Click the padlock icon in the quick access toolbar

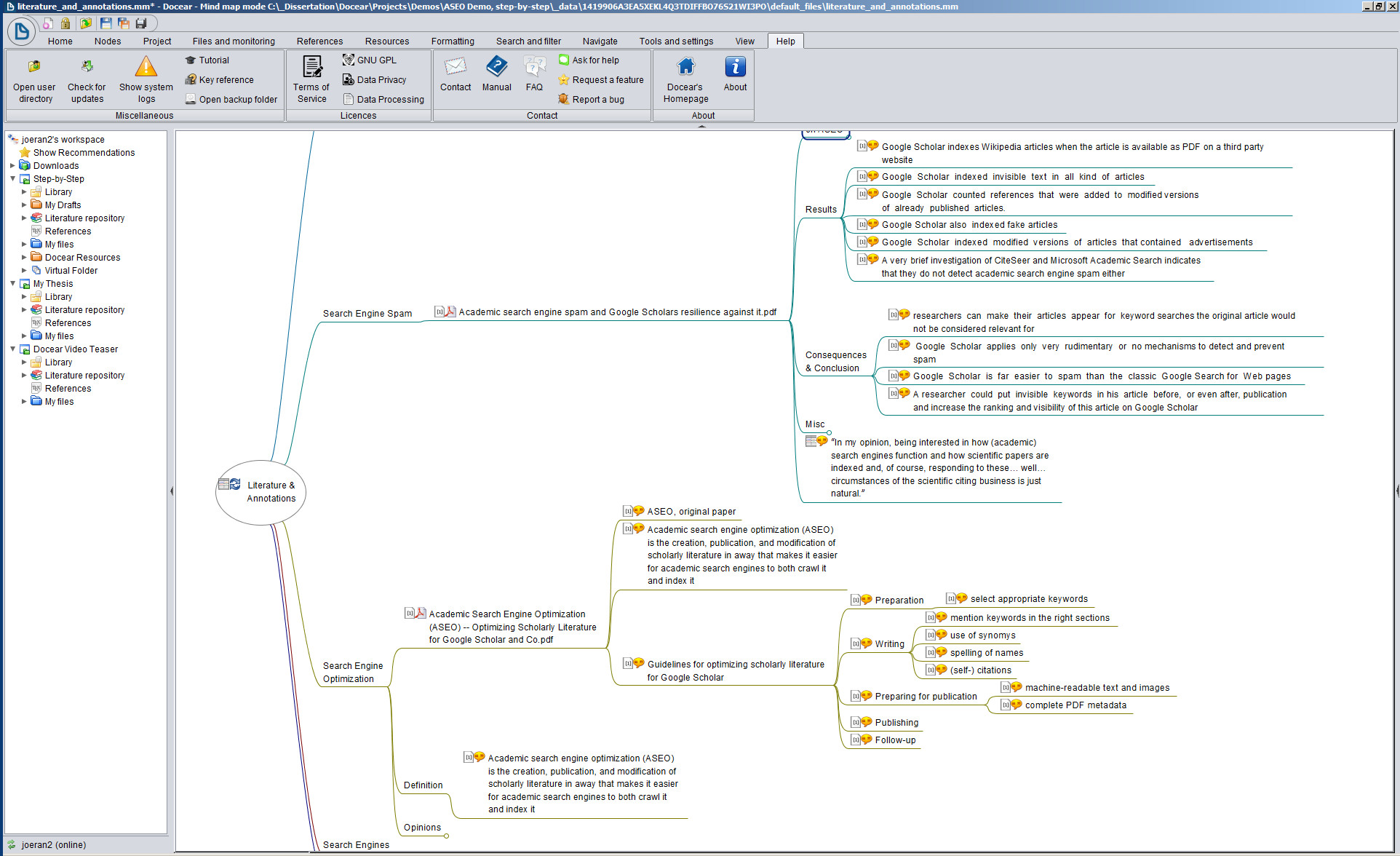[65, 23]
